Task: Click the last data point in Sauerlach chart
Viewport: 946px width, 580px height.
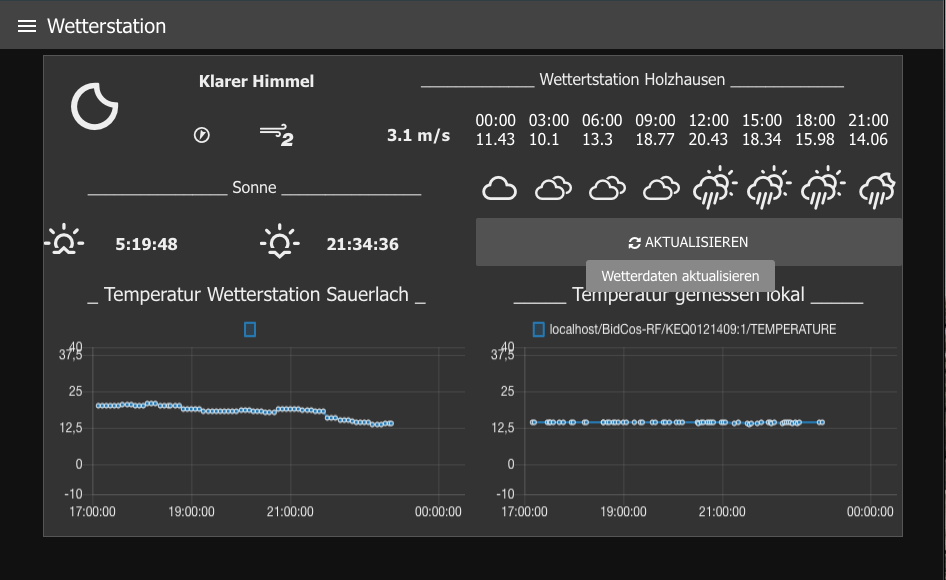Action: tap(390, 423)
